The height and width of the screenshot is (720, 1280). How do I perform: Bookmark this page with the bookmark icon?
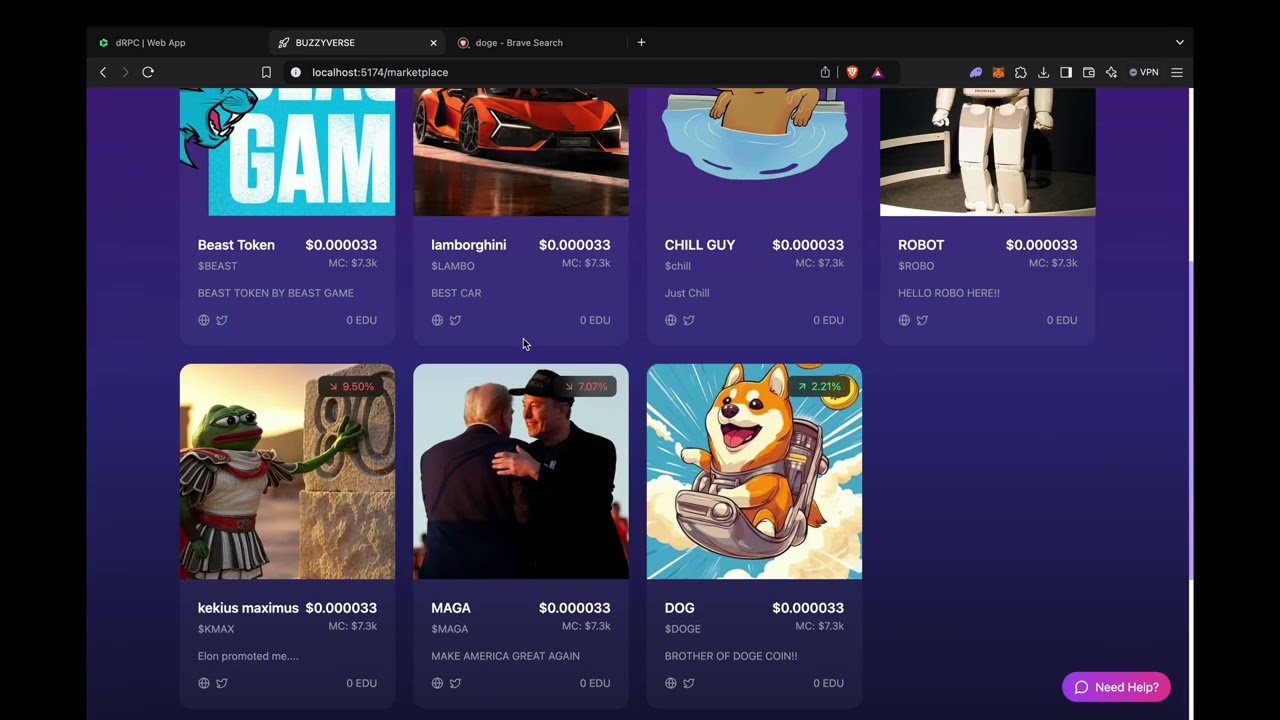pos(266,72)
